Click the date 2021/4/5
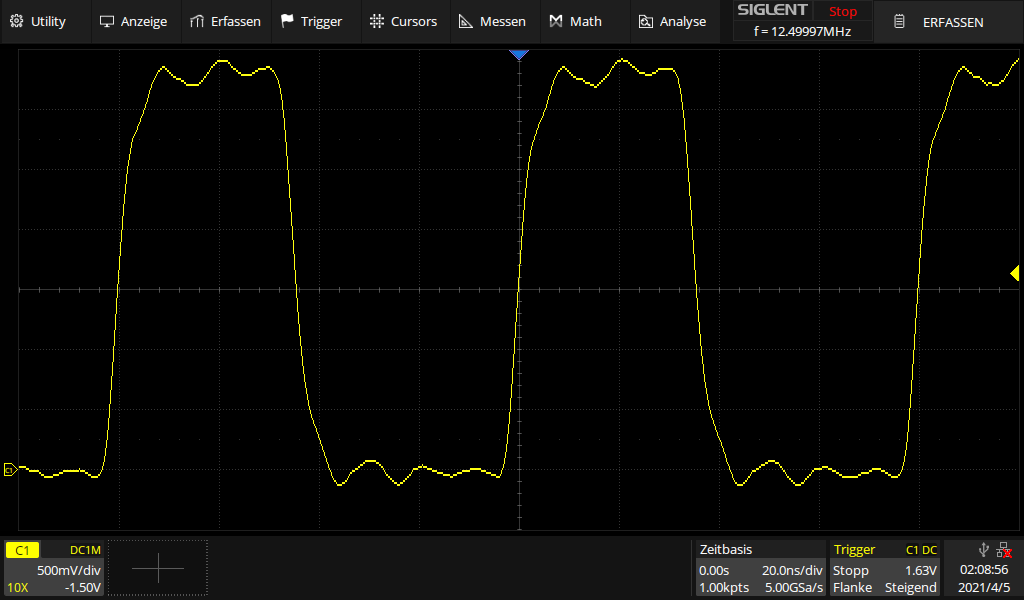 [984, 588]
